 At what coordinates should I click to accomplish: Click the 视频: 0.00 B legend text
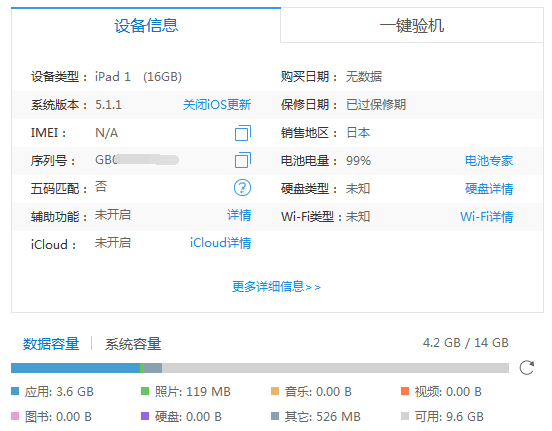point(448,392)
